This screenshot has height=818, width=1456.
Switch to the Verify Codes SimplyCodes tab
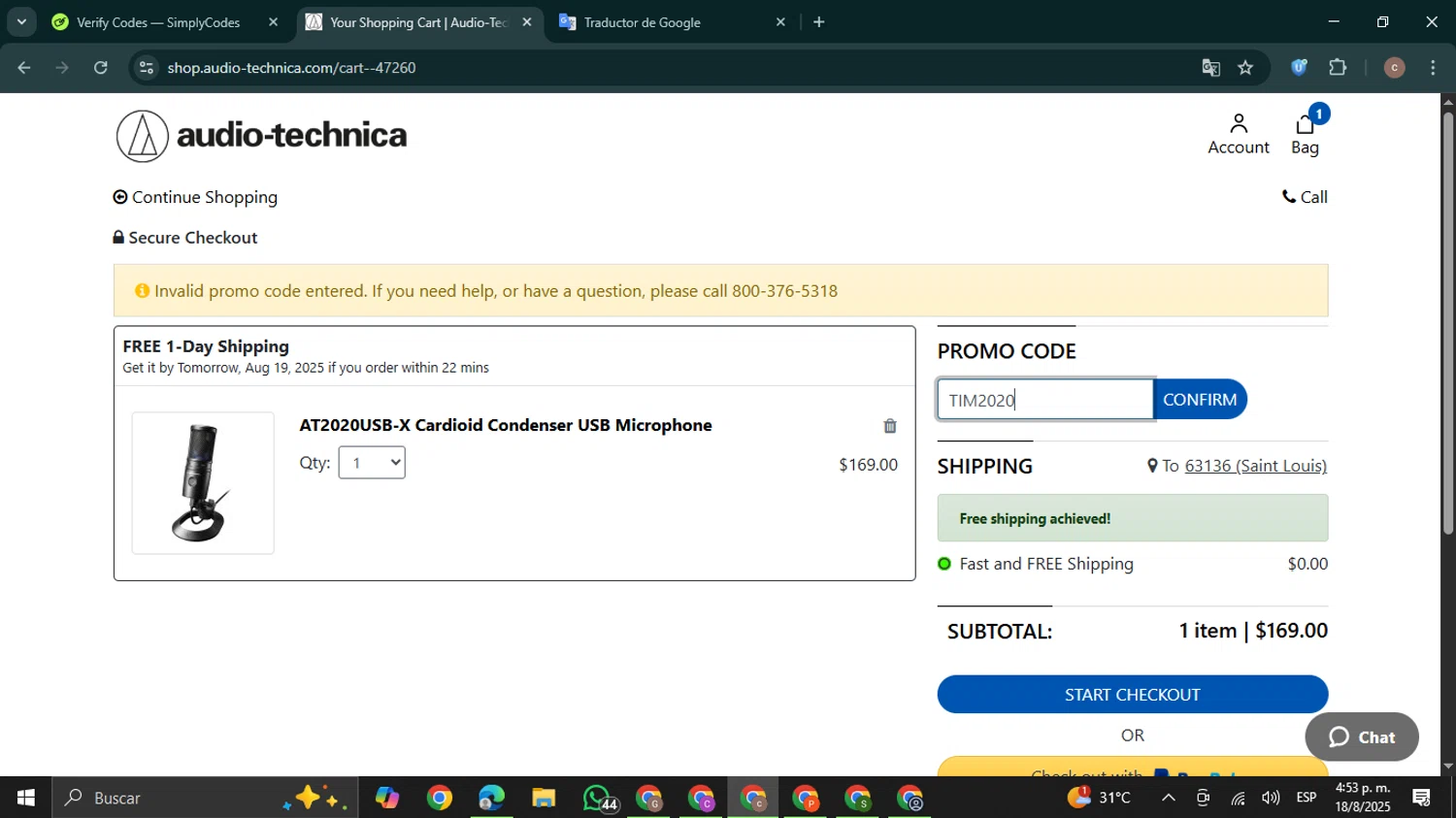point(158,22)
